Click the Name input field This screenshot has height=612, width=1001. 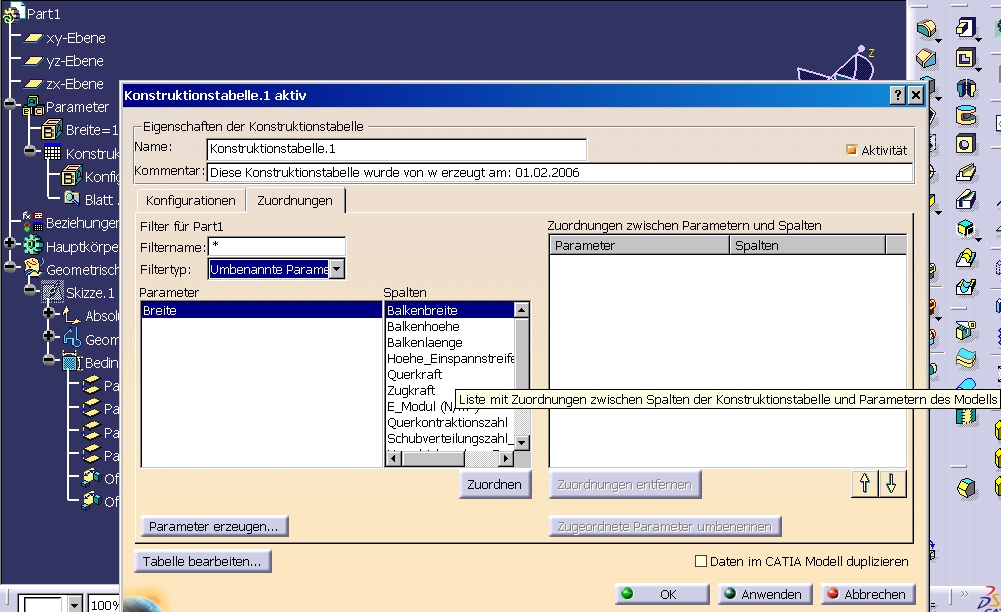(396, 149)
